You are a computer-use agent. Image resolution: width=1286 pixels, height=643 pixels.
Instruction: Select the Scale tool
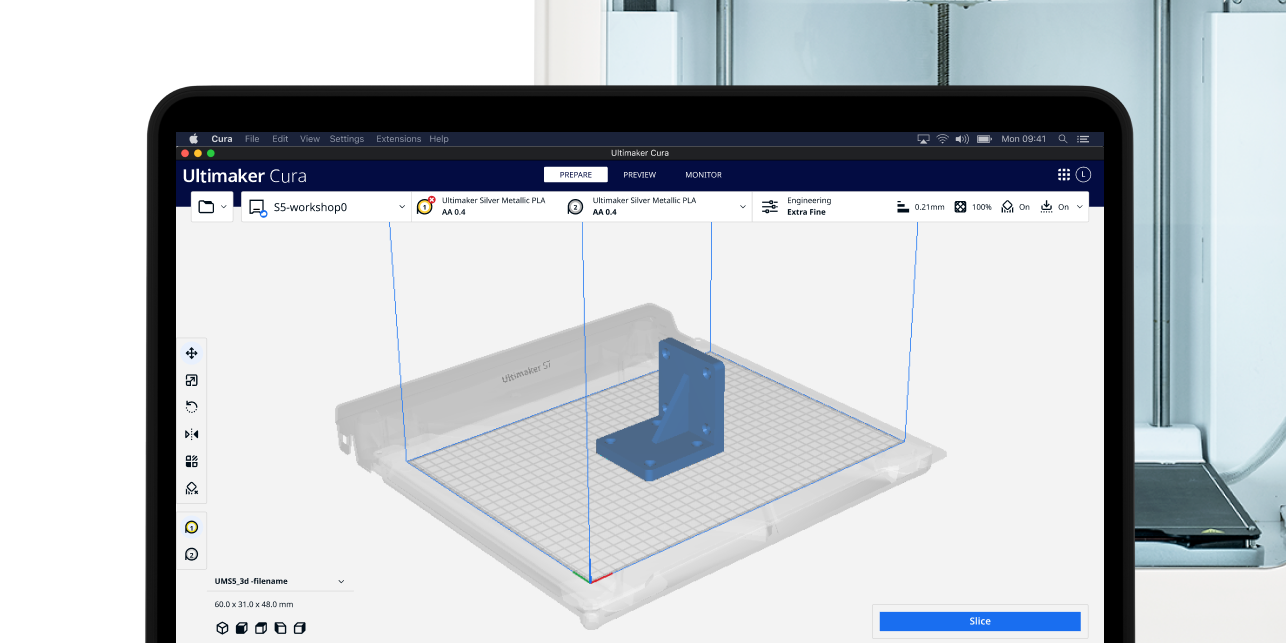tap(191, 380)
